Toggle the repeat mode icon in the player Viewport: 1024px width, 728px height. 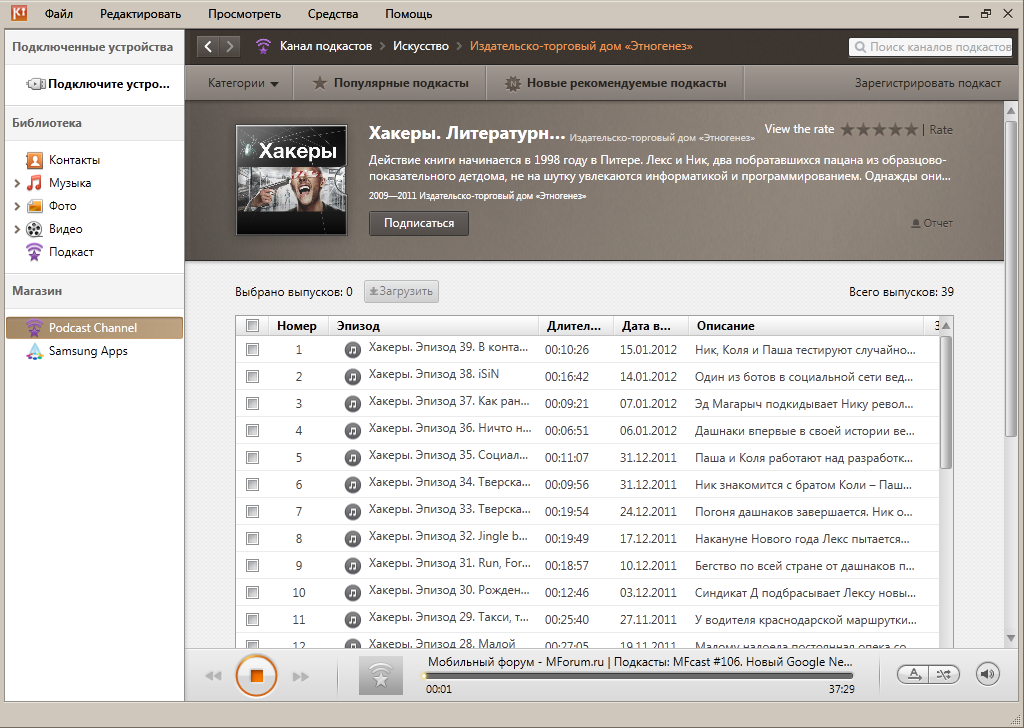tap(914, 674)
